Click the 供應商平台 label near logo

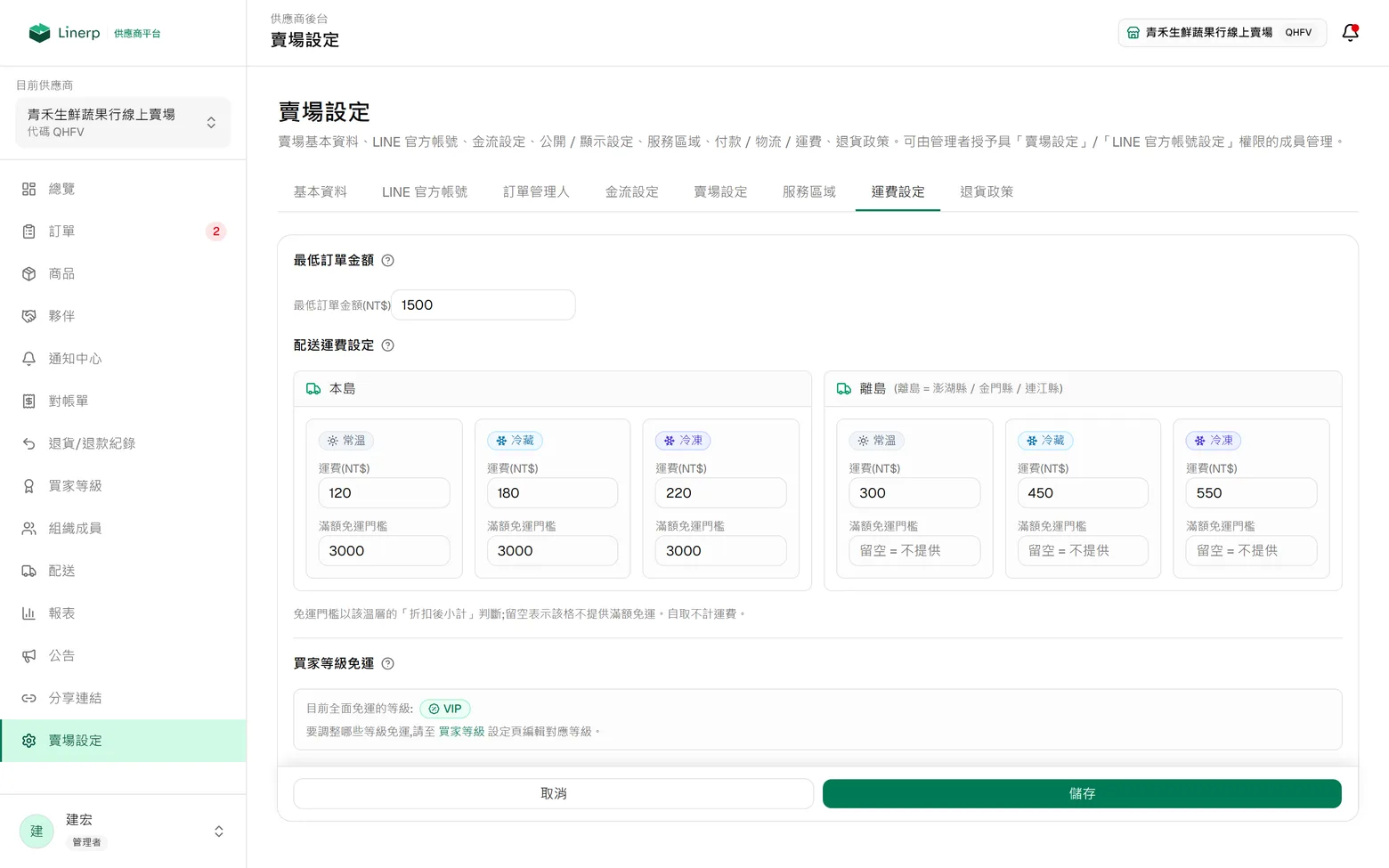pos(137,34)
